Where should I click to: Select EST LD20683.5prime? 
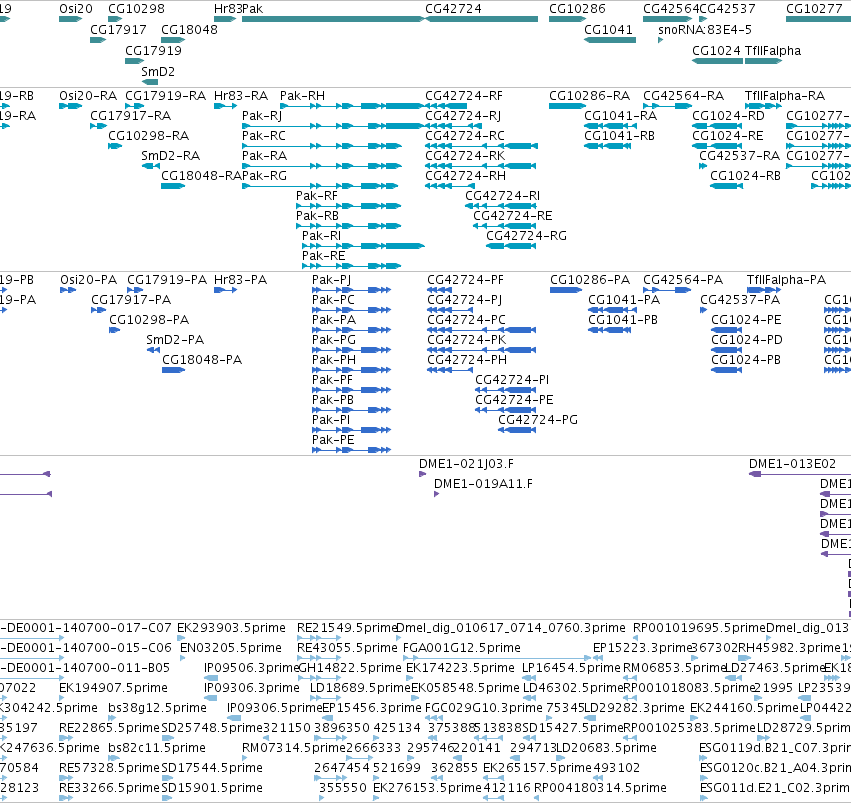[x=606, y=748]
